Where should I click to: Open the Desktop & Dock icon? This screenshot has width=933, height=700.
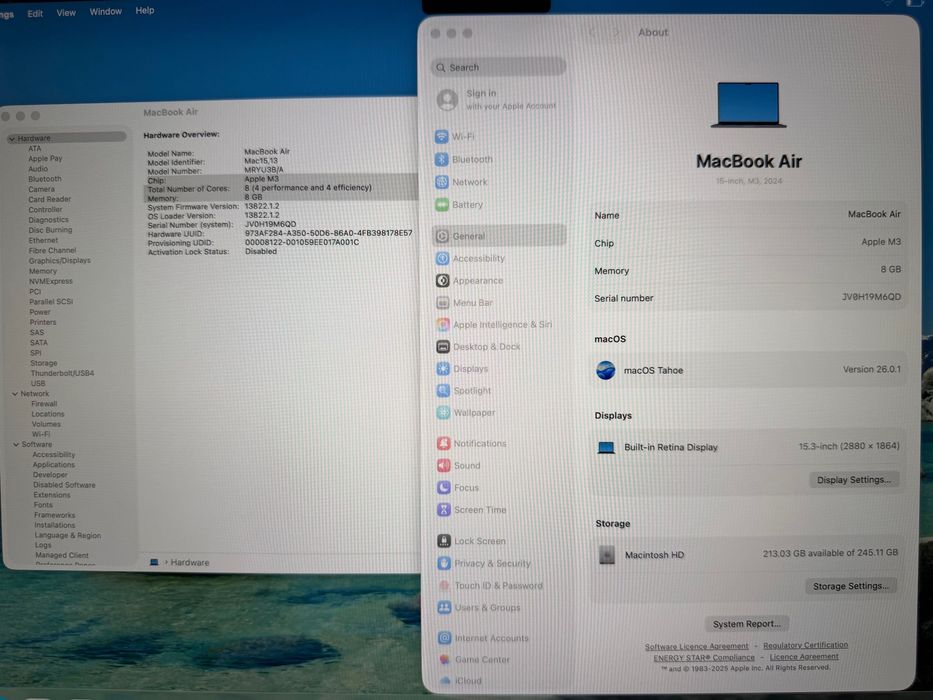443,346
